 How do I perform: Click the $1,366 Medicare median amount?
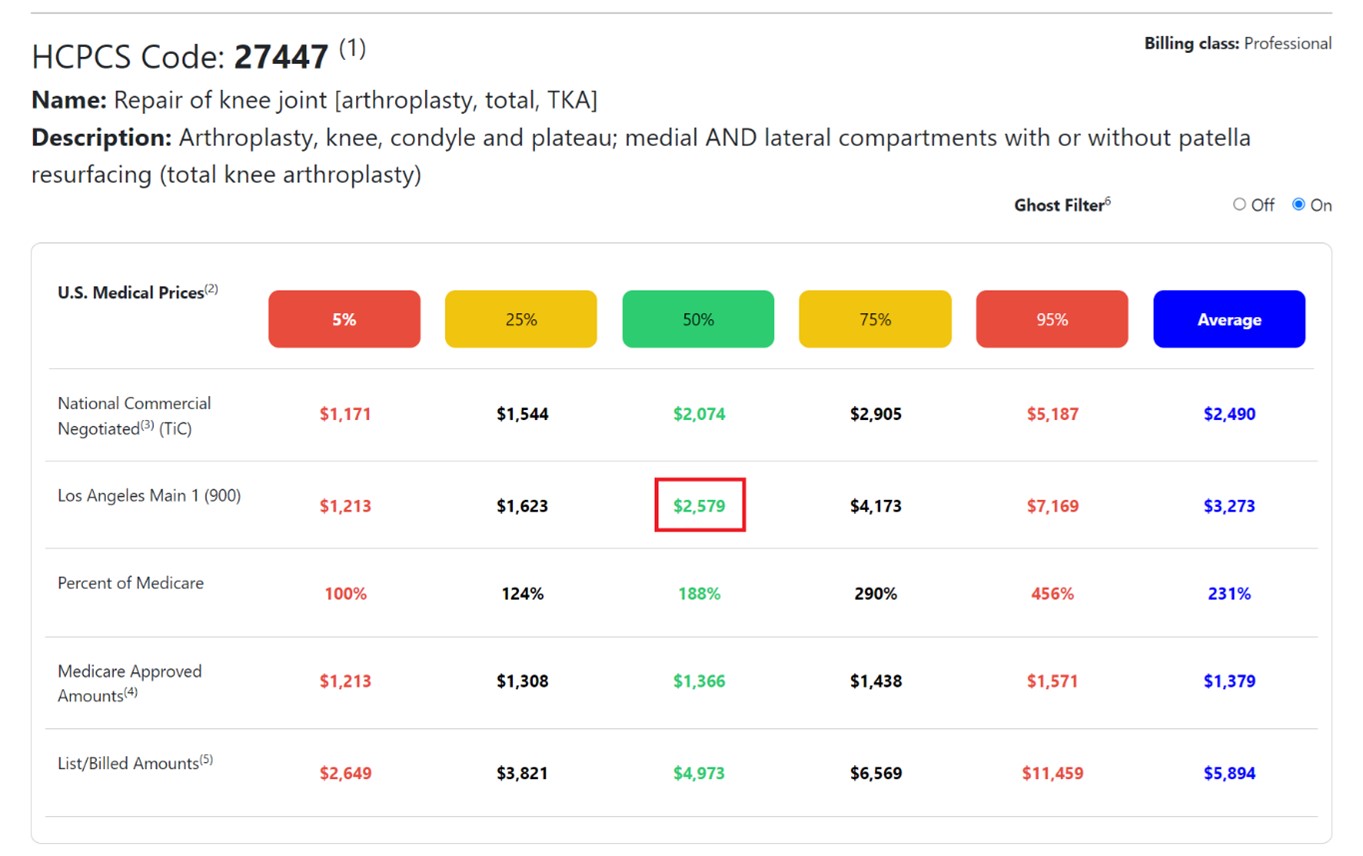tap(699, 681)
